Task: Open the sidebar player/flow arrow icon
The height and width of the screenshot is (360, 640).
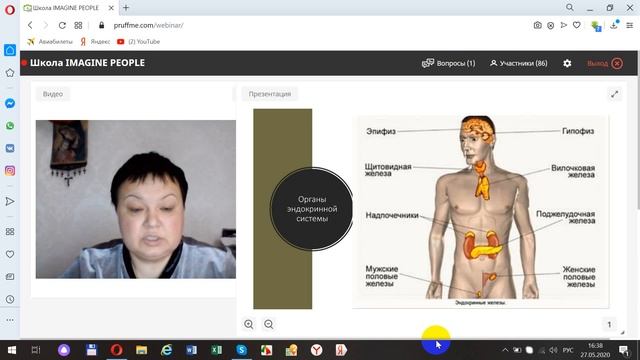Action: click(x=10, y=201)
